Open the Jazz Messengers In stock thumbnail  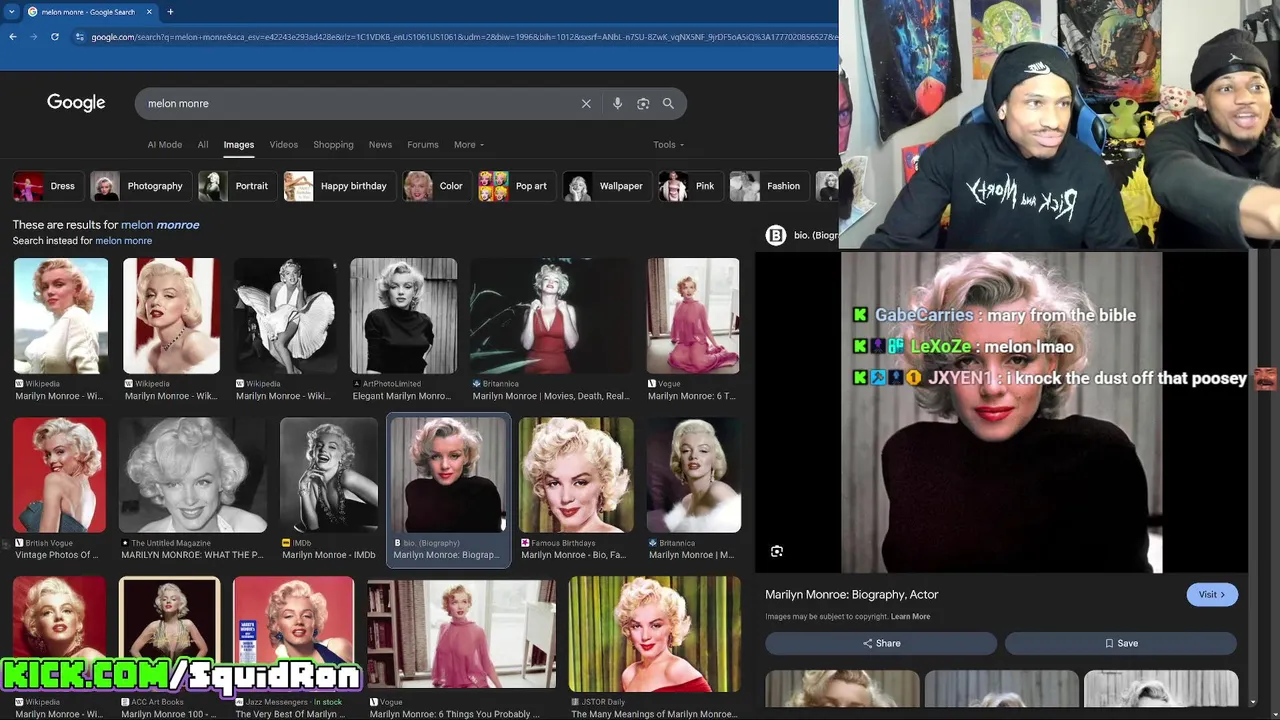pyautogui.click(x=293, y=634)
